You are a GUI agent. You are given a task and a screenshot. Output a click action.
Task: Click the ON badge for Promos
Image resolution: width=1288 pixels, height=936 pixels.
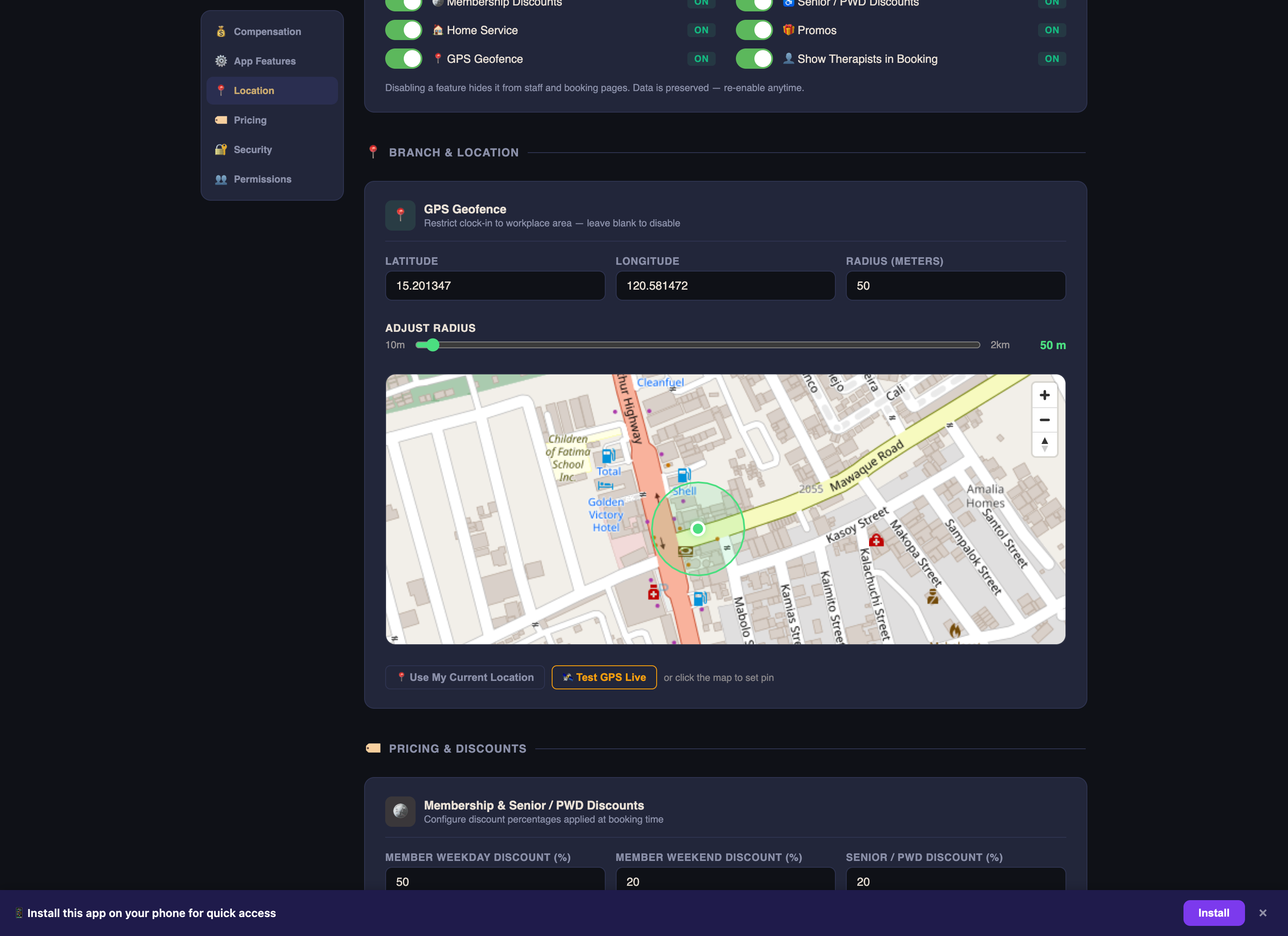[x=1052, y=30]
